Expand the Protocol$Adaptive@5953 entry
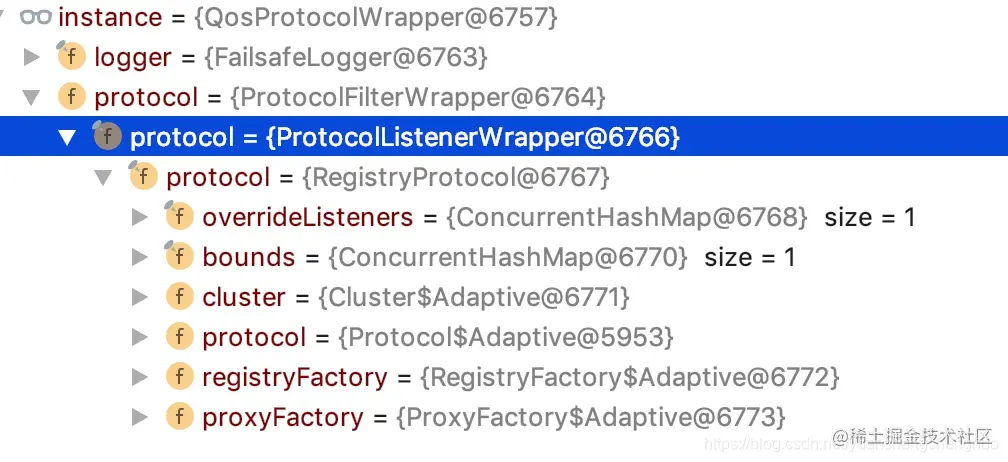Viewport: 1008px width, 462px height. tap(140, 337)
